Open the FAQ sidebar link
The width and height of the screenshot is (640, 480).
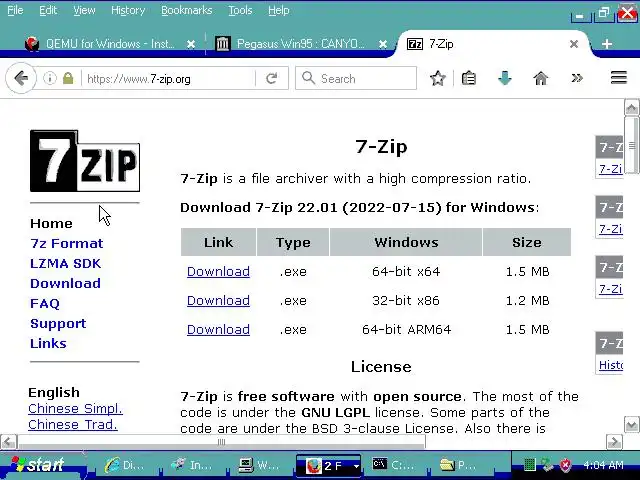click(x=45, y=303)
